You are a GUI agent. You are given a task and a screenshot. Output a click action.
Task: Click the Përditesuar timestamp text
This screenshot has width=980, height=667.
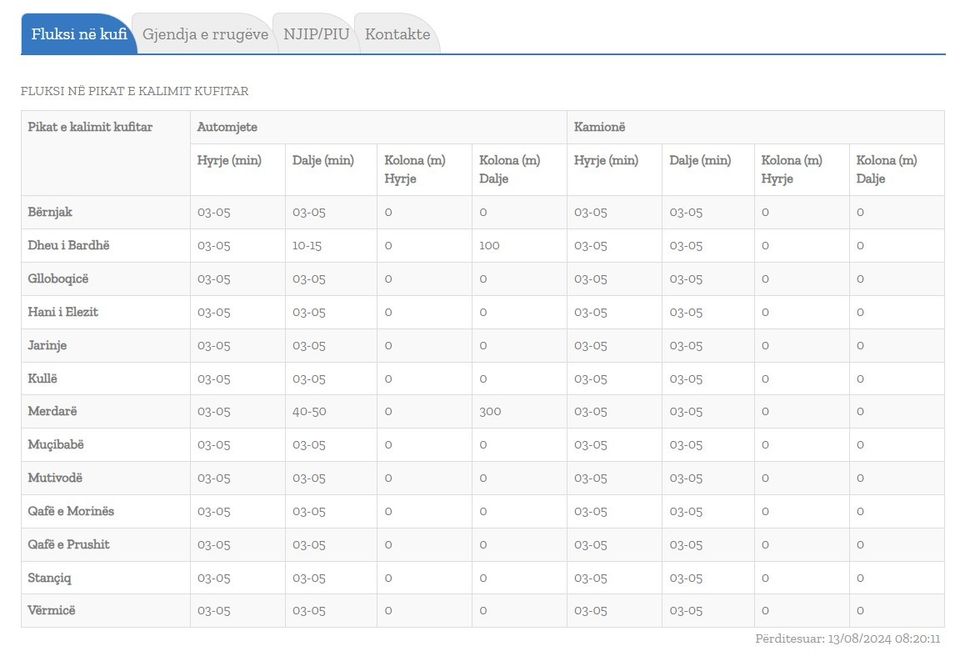pyautogui.click(x=847, y=639)
